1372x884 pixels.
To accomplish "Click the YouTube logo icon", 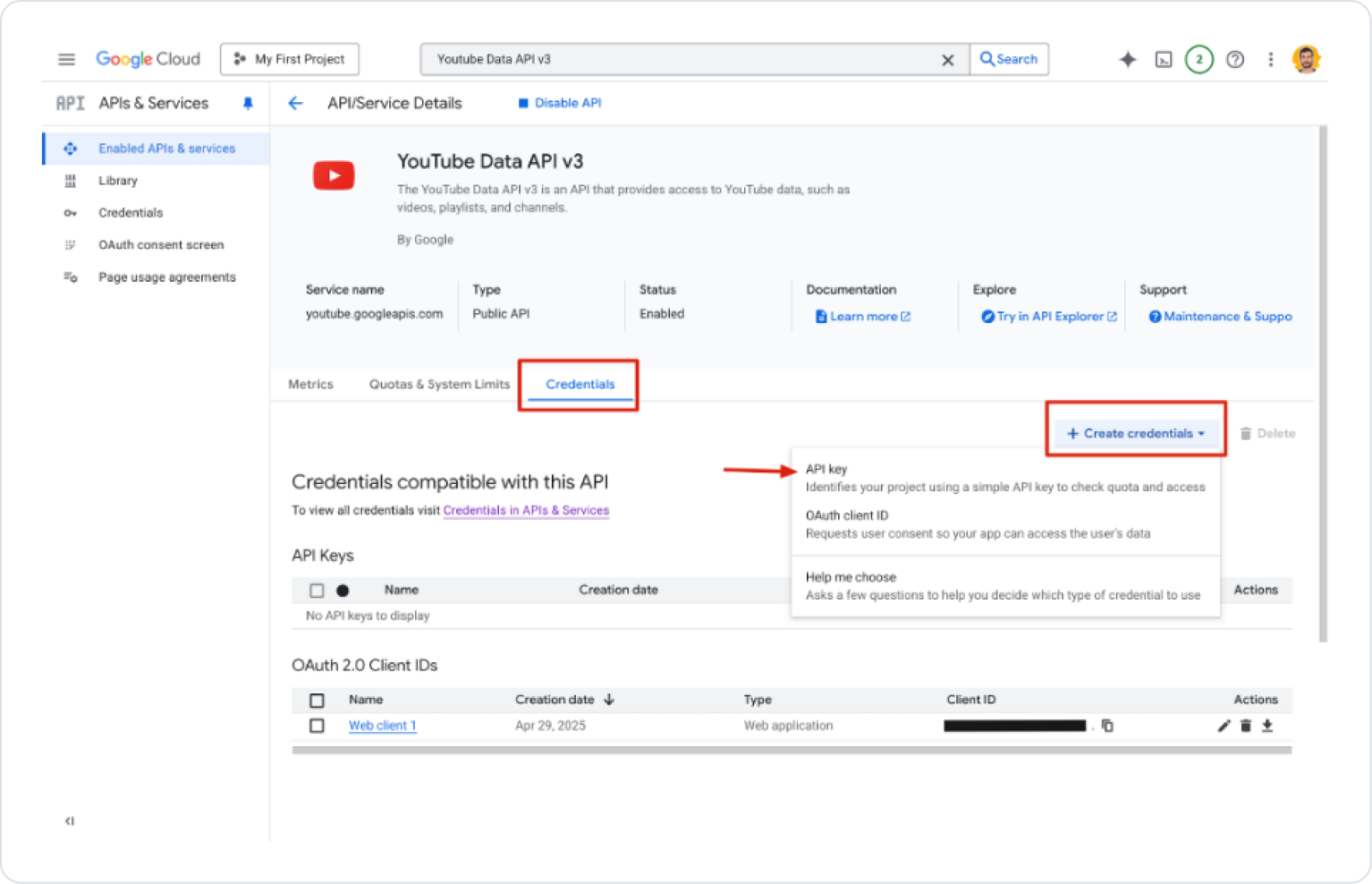I will click(x=334, y=175).
